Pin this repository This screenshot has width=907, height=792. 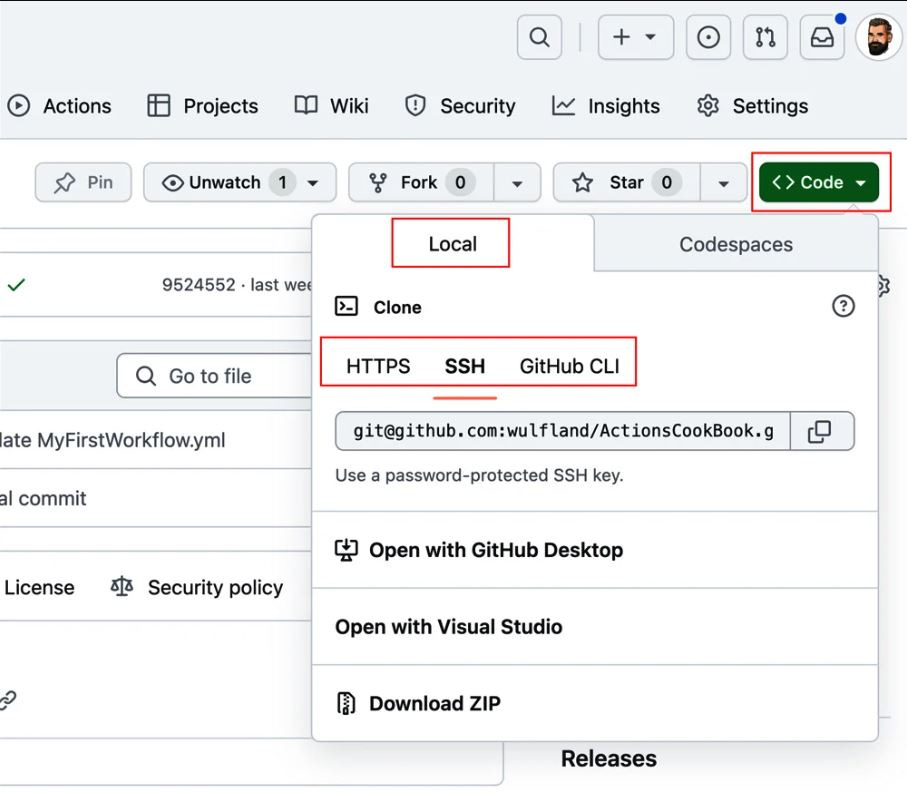pyautogui.click(x=83, y=182)
